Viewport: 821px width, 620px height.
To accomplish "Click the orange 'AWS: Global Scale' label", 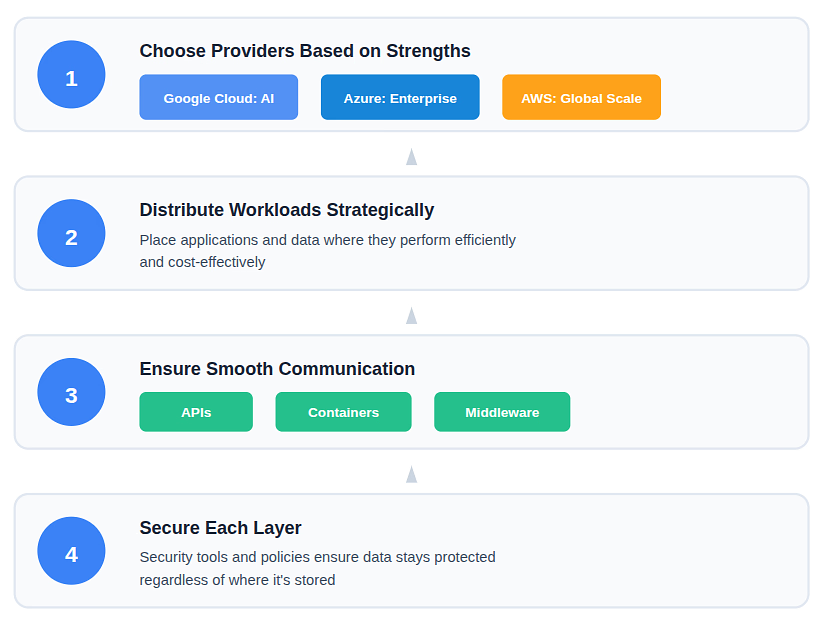I will pos(581,97).
